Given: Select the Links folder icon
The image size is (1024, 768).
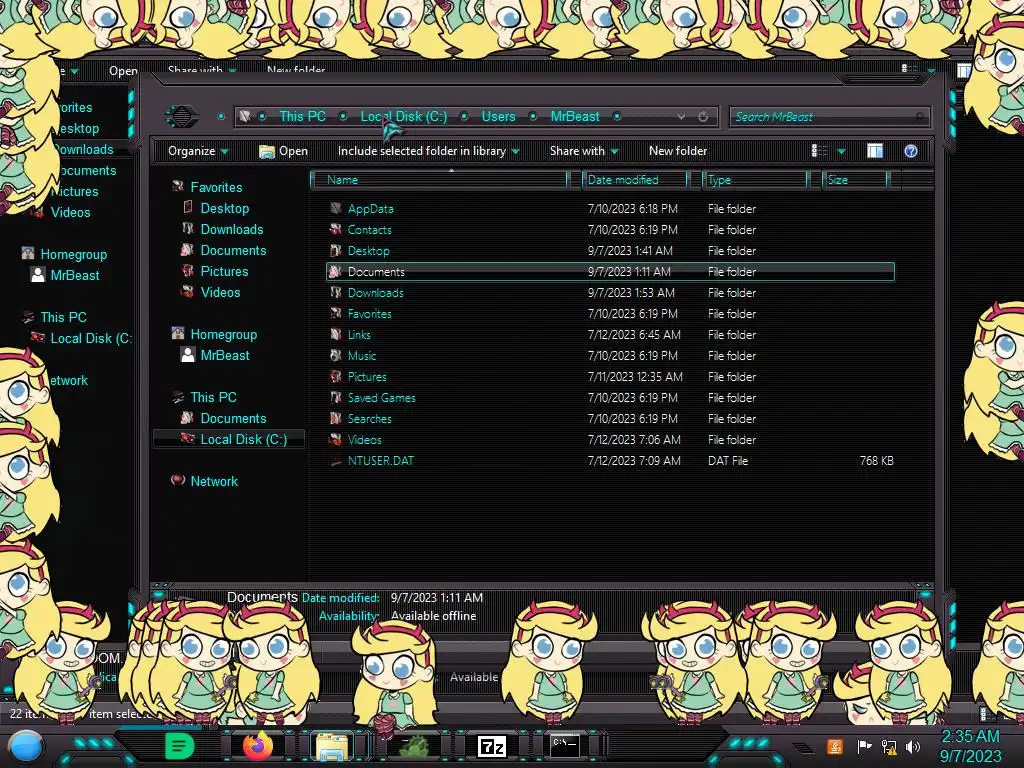Looking at the screenshot, I should pos(336,335).
